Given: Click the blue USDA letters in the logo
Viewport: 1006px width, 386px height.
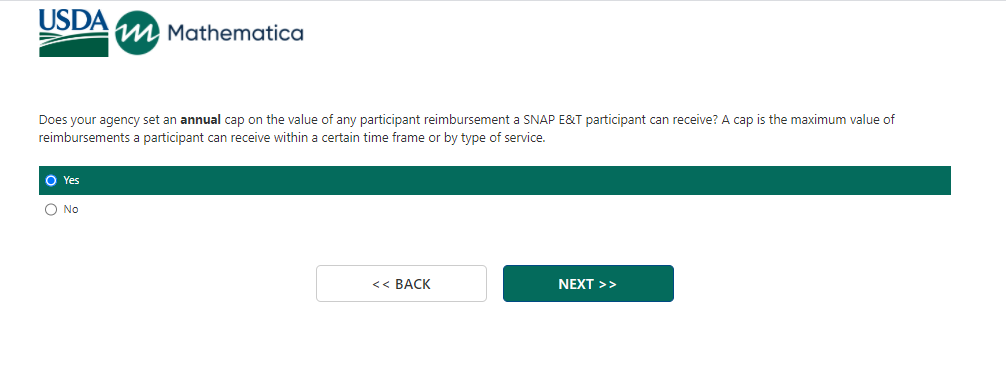Looking at the screenshot, I should click(74, 20).
